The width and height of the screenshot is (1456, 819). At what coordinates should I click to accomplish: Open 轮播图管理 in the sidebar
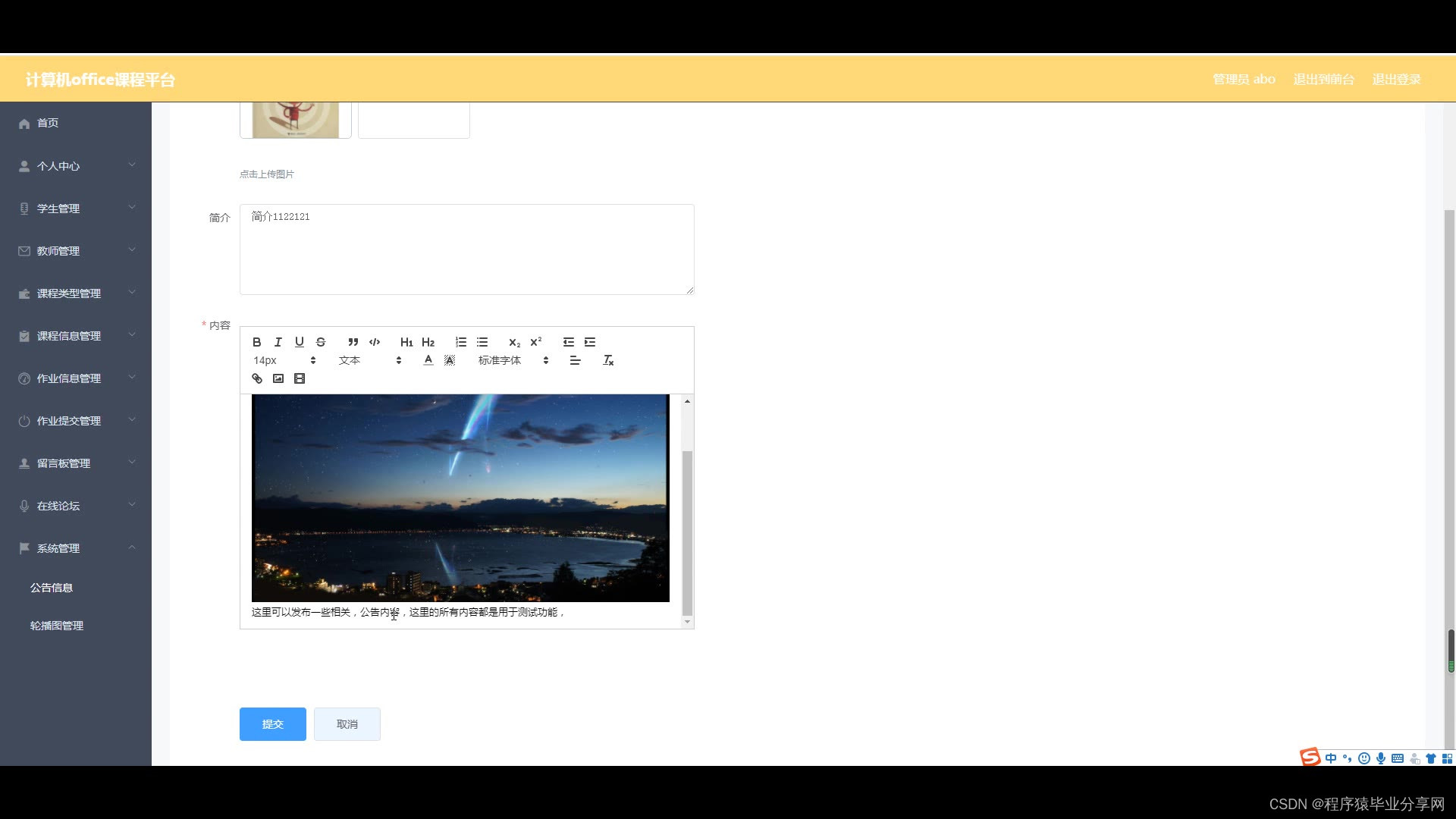[57, 626]
